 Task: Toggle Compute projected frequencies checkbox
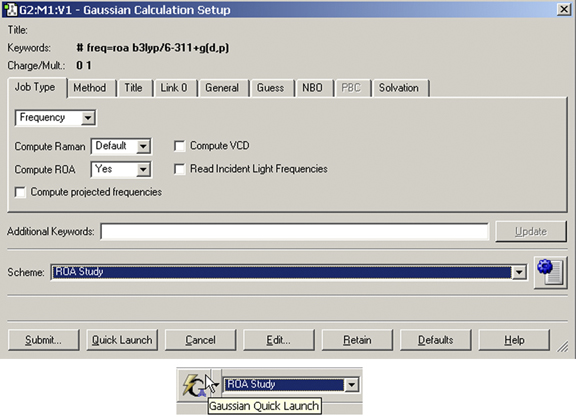click(x=20, y=192)
